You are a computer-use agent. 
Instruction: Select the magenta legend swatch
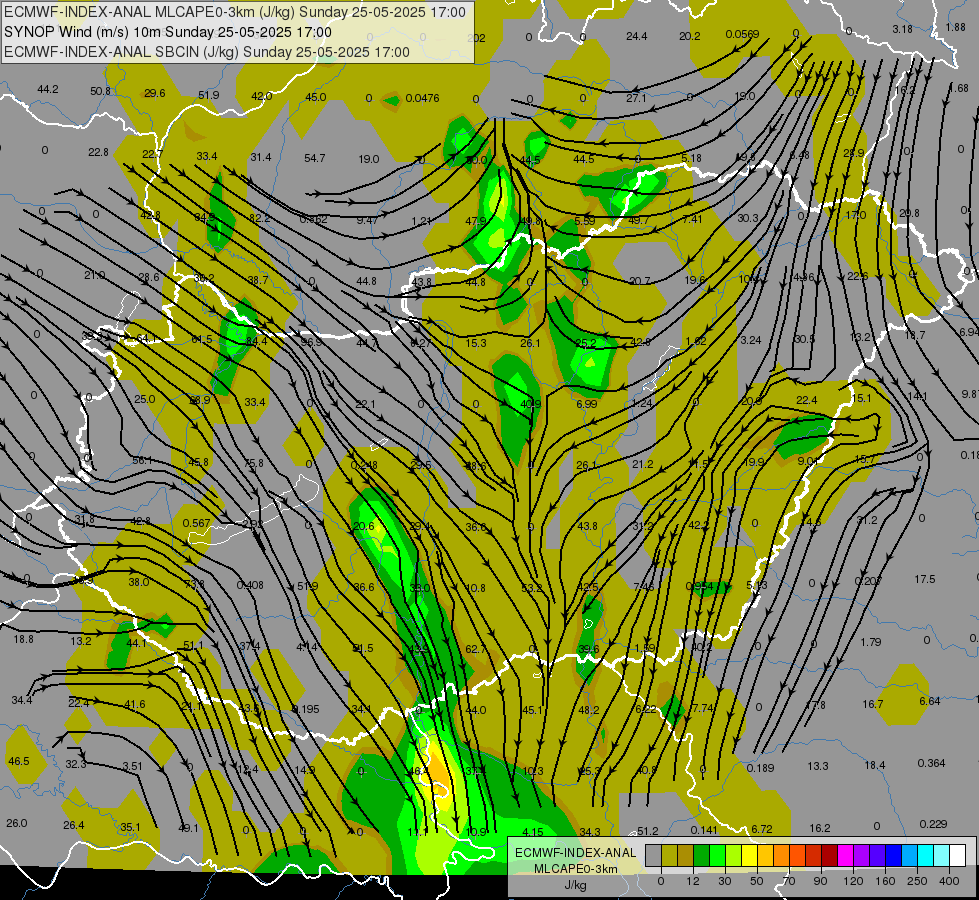coord(845,855)
